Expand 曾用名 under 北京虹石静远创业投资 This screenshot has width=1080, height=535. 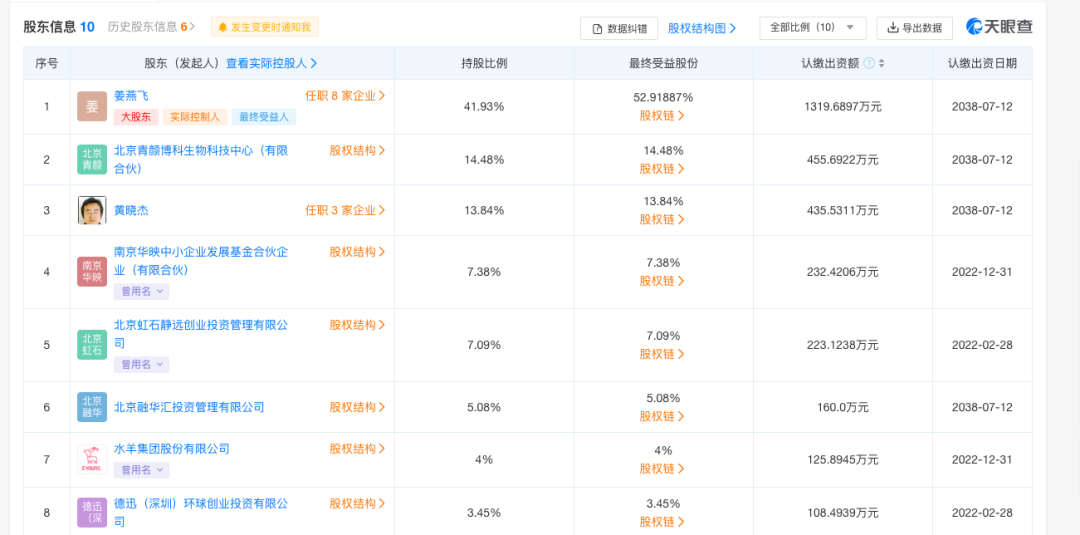tap(141, 365)
